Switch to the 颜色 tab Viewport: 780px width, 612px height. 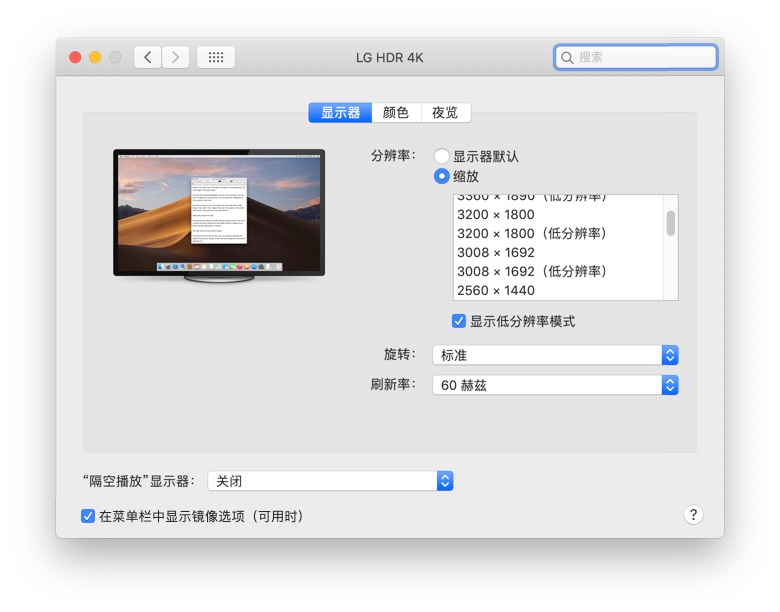[396, 113]
